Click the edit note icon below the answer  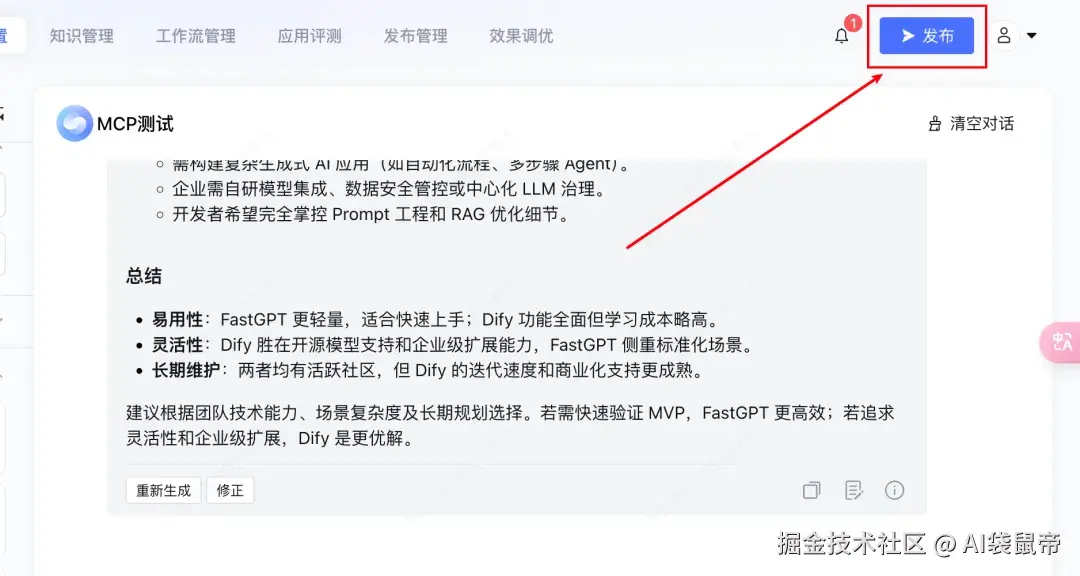tap(853, 491)
